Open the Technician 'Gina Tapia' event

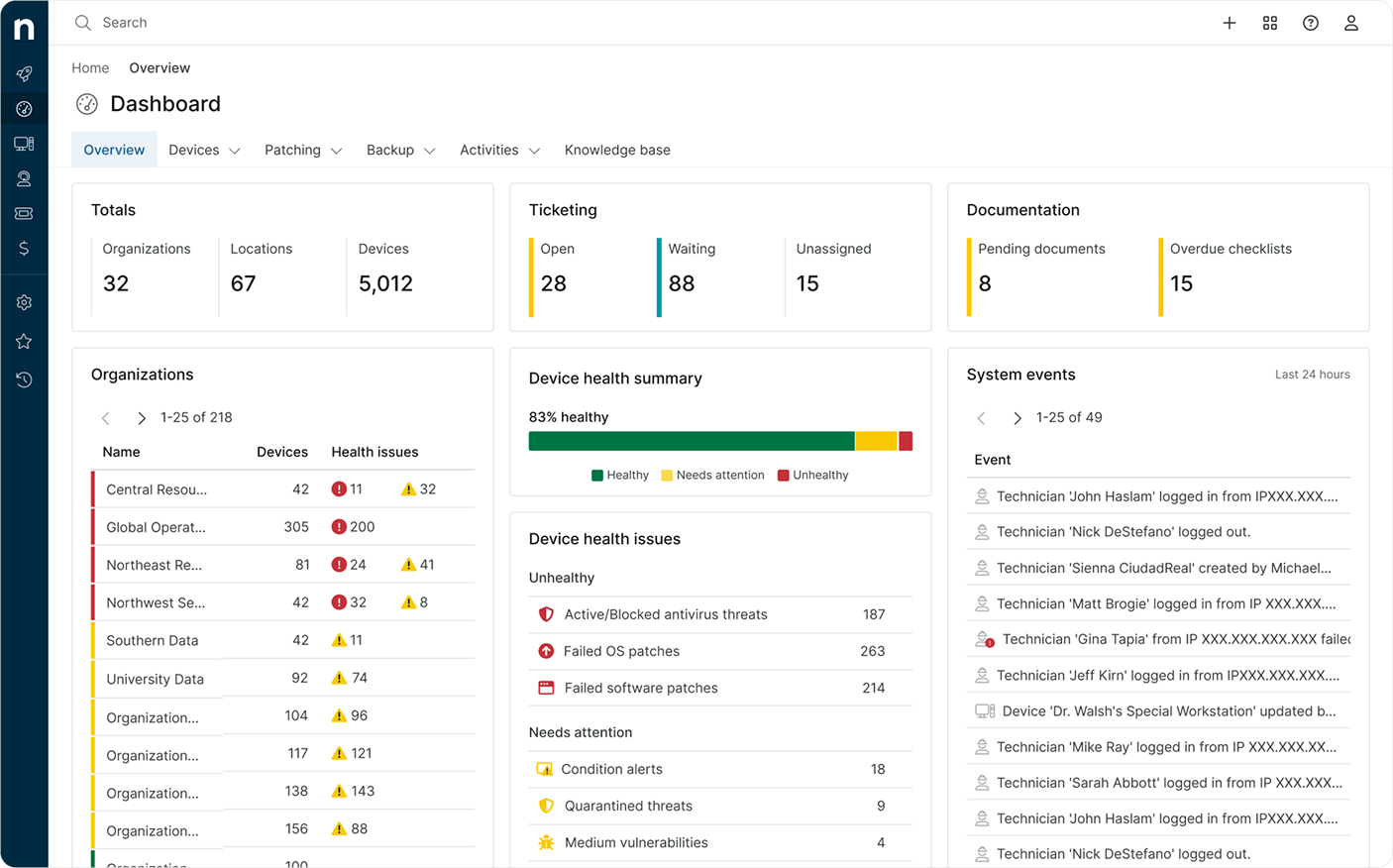(x=1158, y=639)
